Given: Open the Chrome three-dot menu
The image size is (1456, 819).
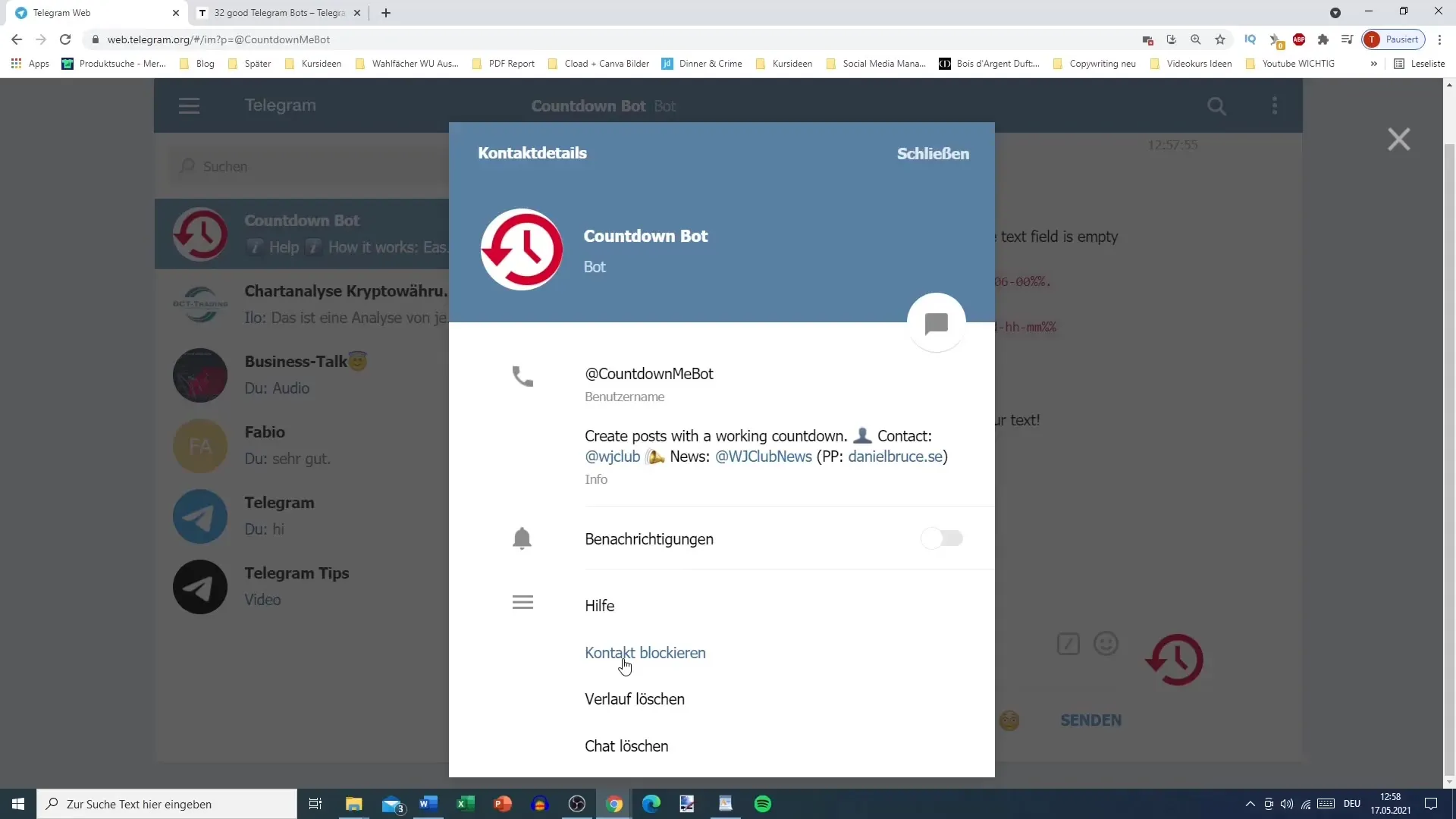Looking at the screenshot, I should click(x=1439, y=39).
